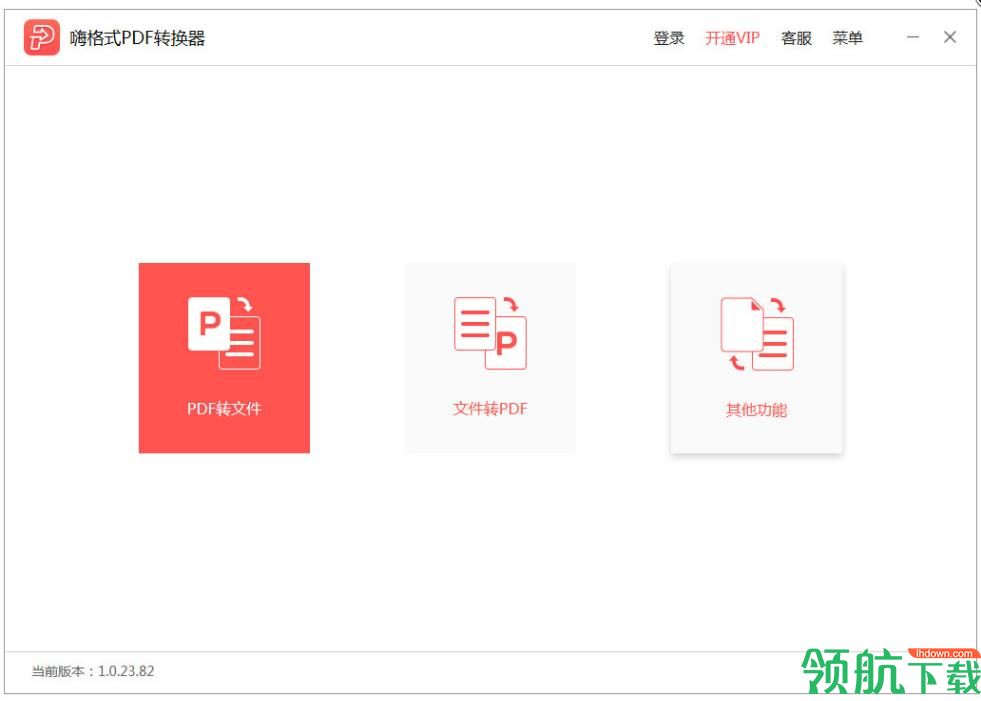The width and height of the screenshot is (981, 701).
Task: Click the 嗨格式PDF转换器 app logo icon
Action: tap(42, 38)
